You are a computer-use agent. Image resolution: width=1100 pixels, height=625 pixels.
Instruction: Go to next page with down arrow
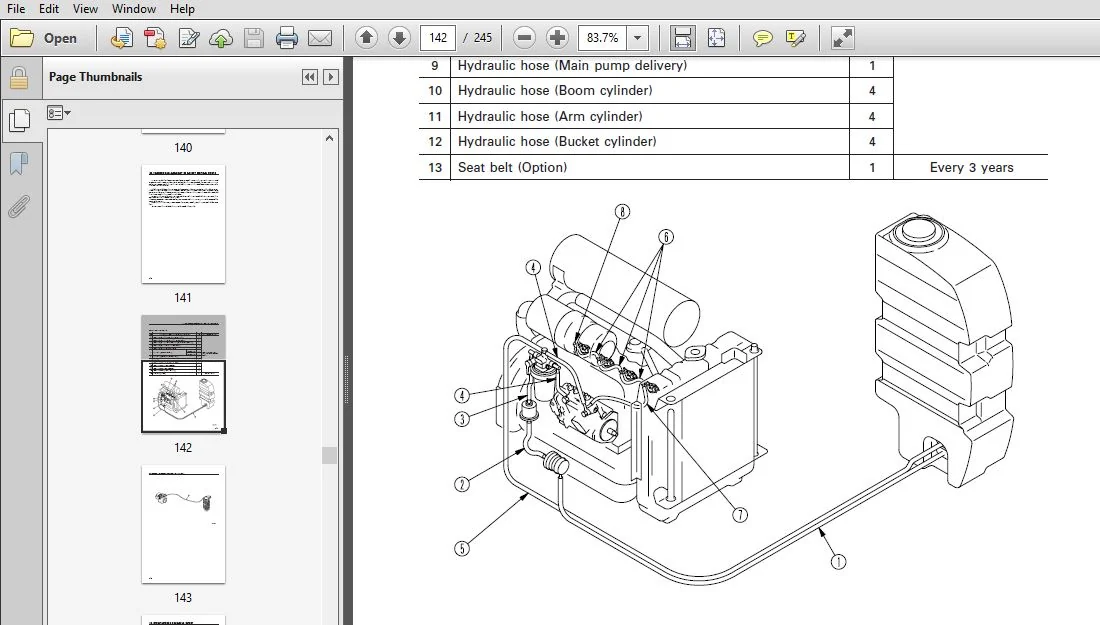[x=399, y=38]
